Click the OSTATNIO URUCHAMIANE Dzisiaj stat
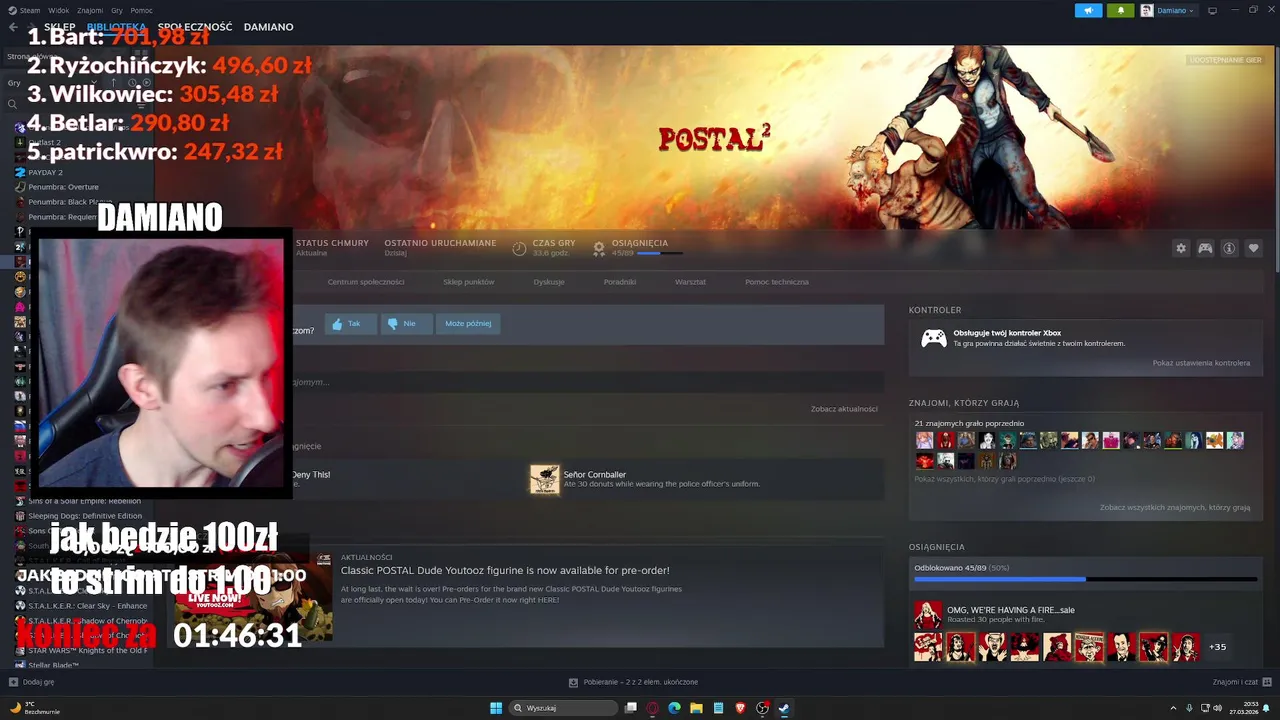 (440, 248)
